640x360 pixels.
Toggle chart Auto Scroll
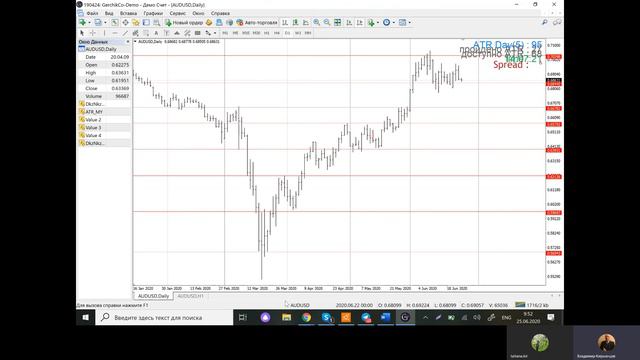click(x=349, y=22)
